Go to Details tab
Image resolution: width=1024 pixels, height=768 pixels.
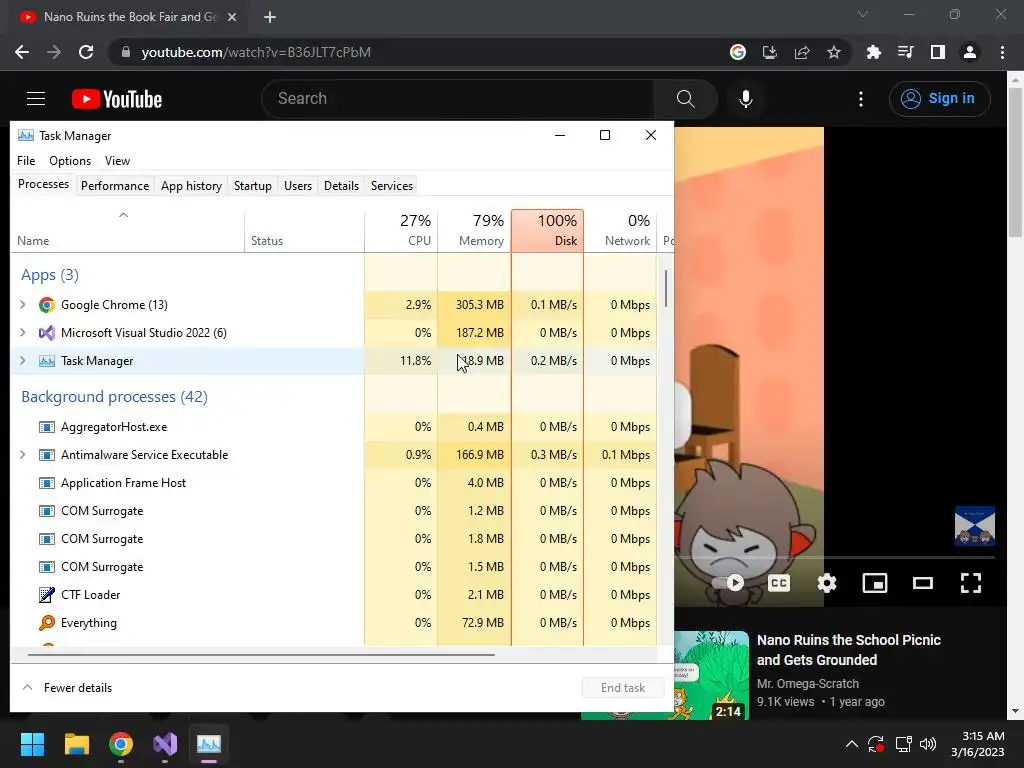(342, 186)
